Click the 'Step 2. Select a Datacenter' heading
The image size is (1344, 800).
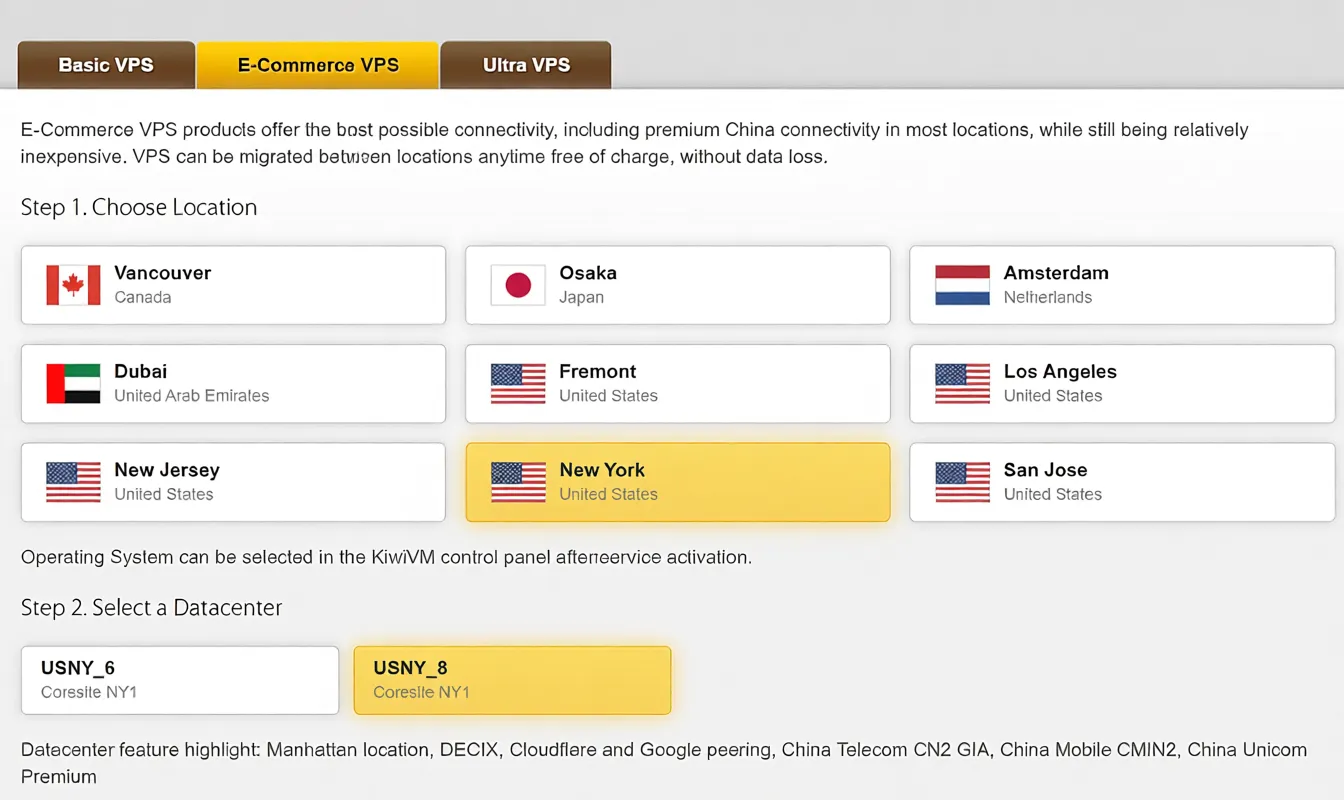(152, 607)
